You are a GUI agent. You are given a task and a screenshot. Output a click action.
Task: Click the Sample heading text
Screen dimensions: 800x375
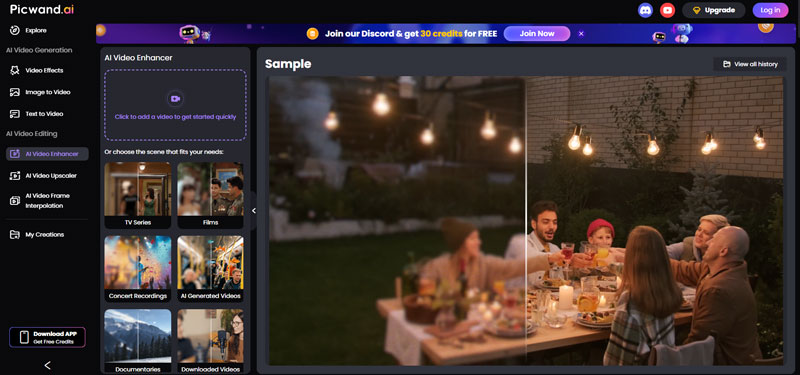click(x=288, y=64)
